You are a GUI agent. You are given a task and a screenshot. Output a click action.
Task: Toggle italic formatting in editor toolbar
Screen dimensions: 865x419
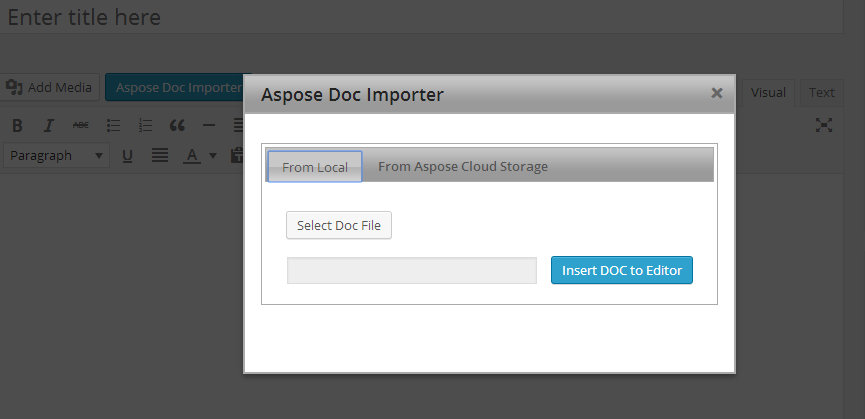click(49, 126)
